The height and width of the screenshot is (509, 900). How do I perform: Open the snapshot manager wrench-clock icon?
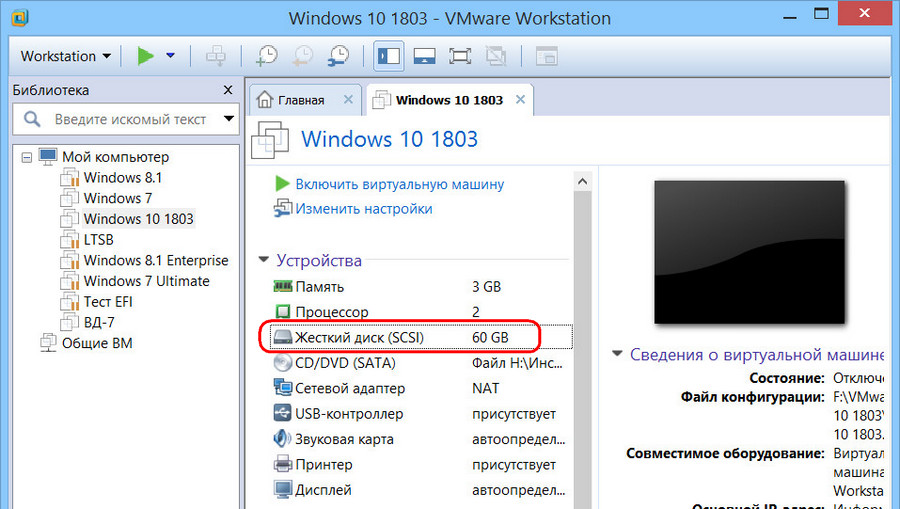tap(339, 56)
